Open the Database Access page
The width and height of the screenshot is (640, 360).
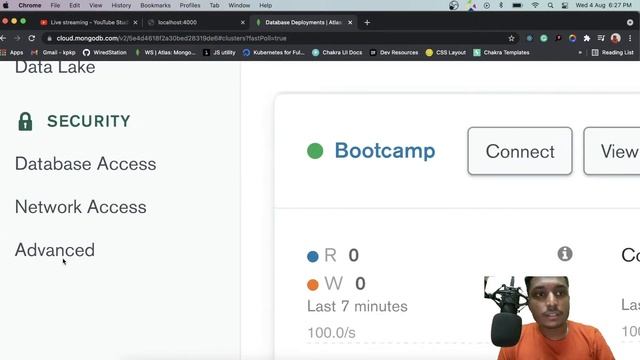(x=86, y=164)
